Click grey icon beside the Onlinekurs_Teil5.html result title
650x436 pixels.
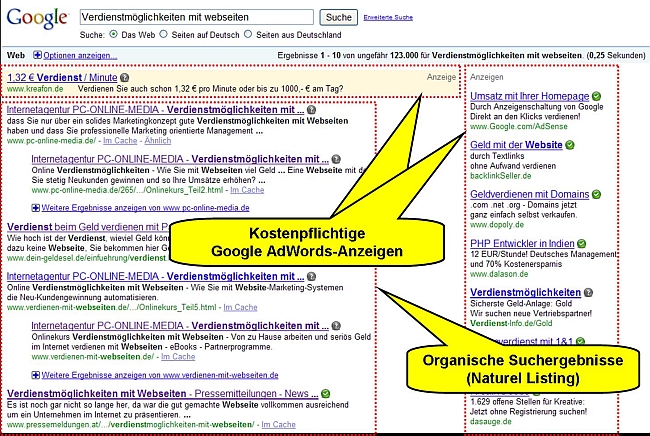tap(311, 276)
